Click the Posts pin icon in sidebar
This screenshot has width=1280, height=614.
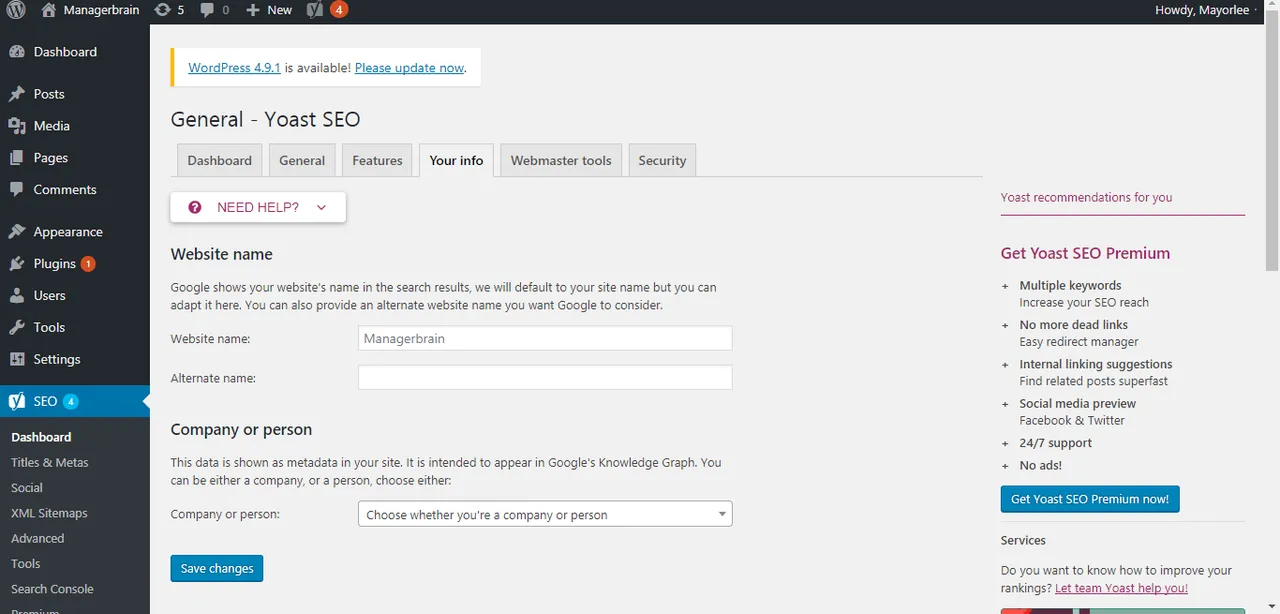coord(17,94)
